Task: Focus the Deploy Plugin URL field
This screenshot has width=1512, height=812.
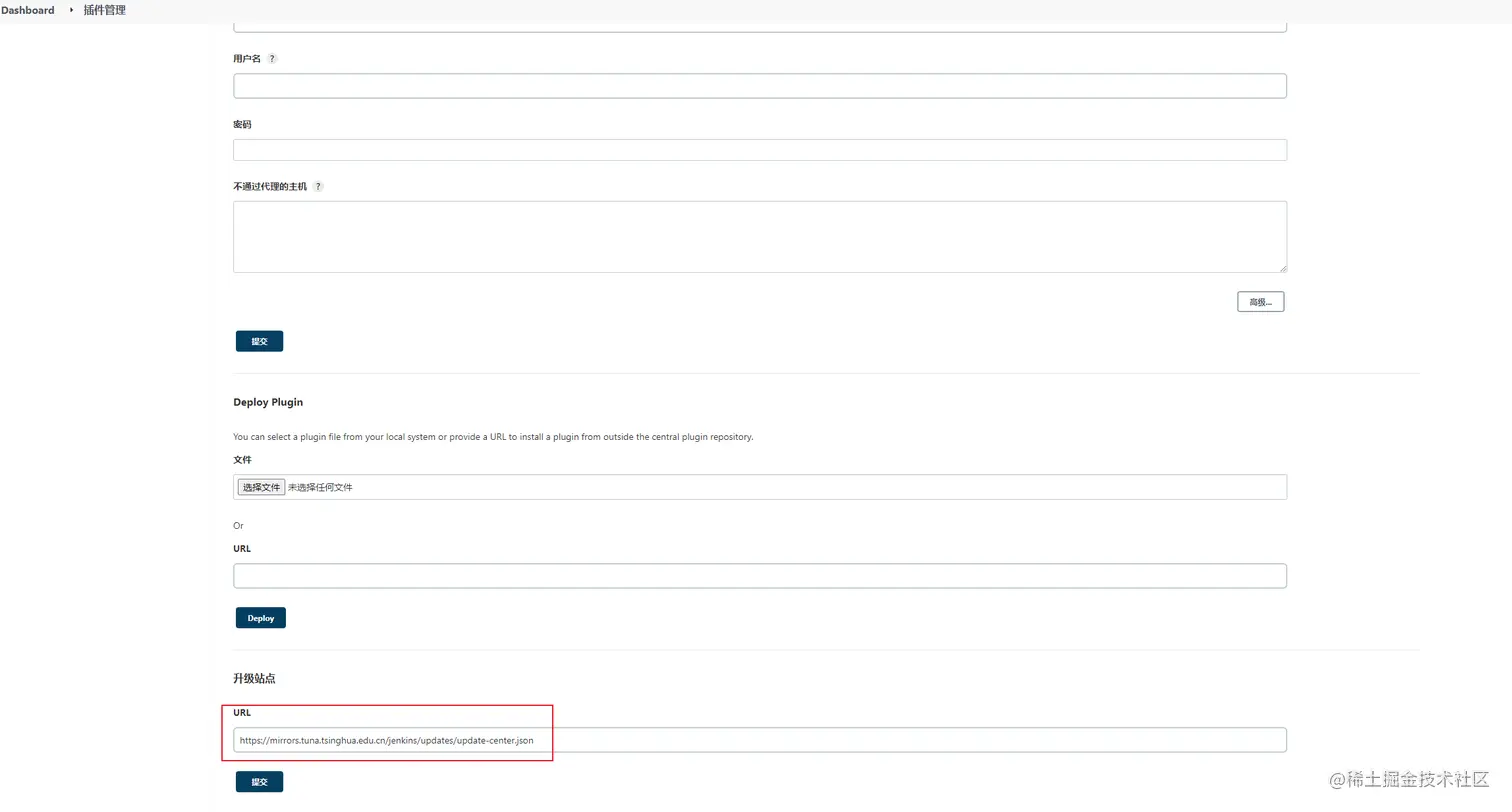Action: point(759,576)
